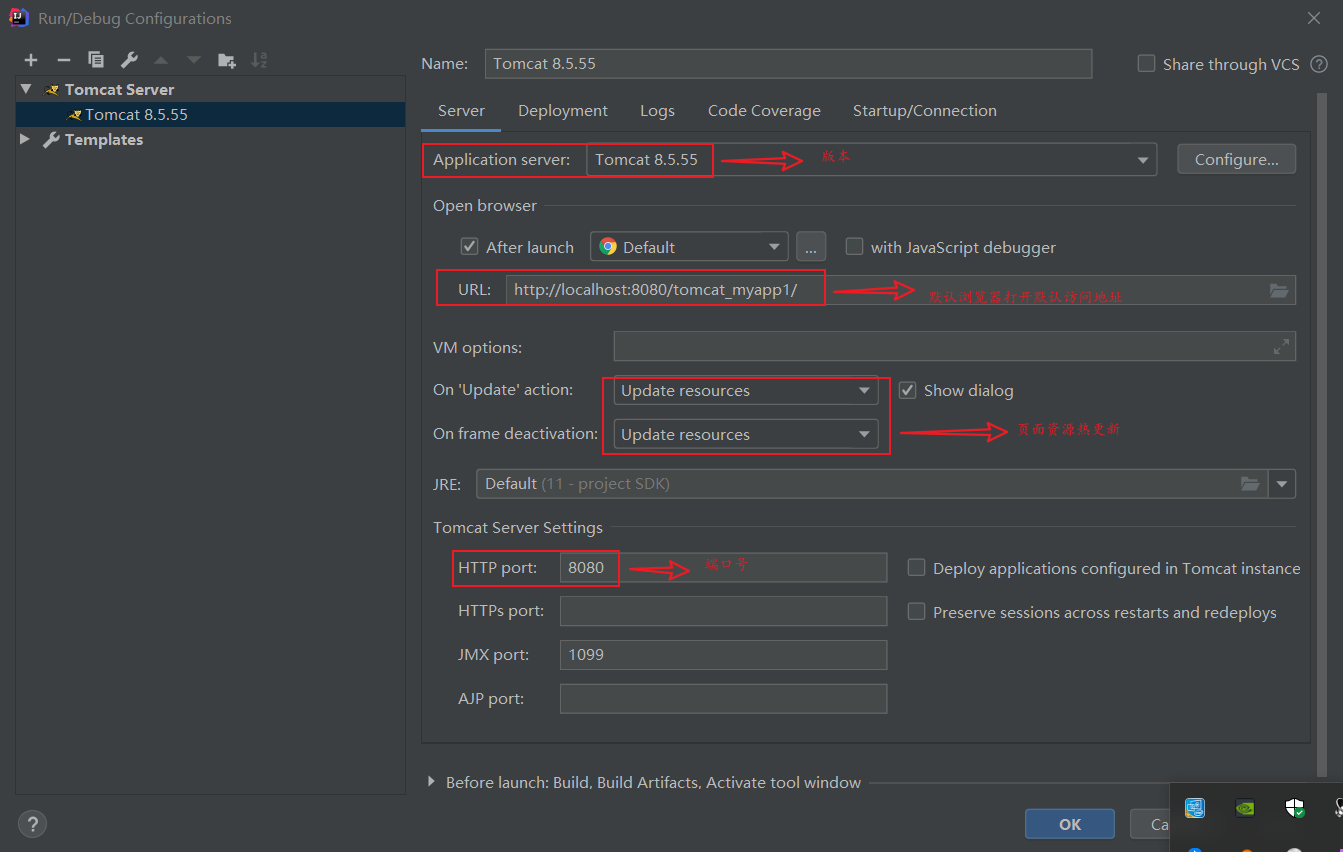Open the On 'Update' action dropdown
1343x852 pixels.
(746, 391)
